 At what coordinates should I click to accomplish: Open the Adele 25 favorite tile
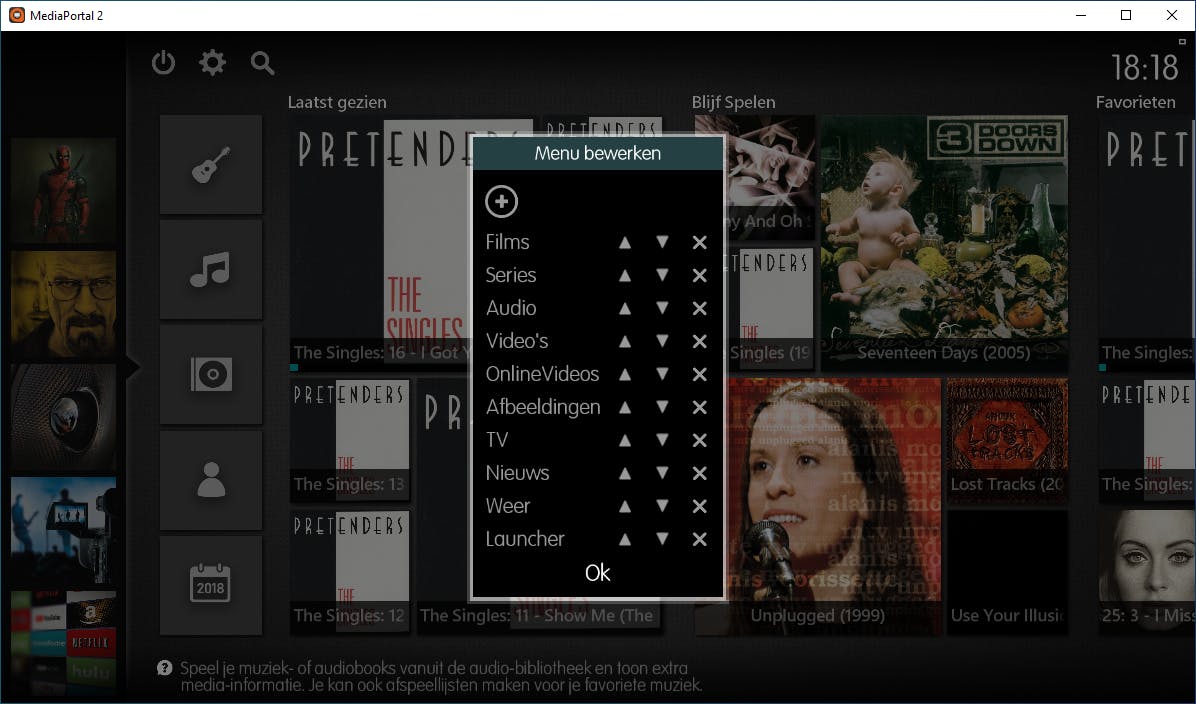(1146, 571)
